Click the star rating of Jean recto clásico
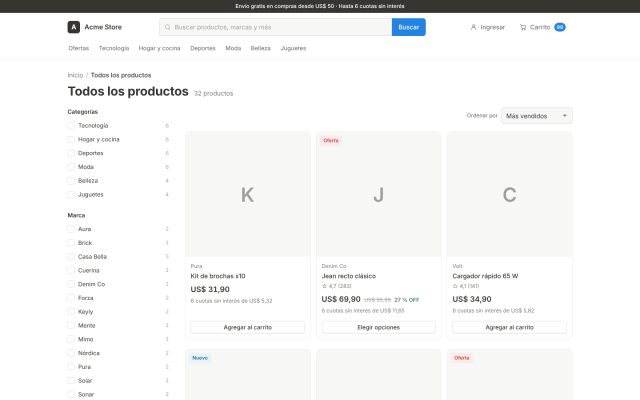640x400 pixels. (337, 286)
